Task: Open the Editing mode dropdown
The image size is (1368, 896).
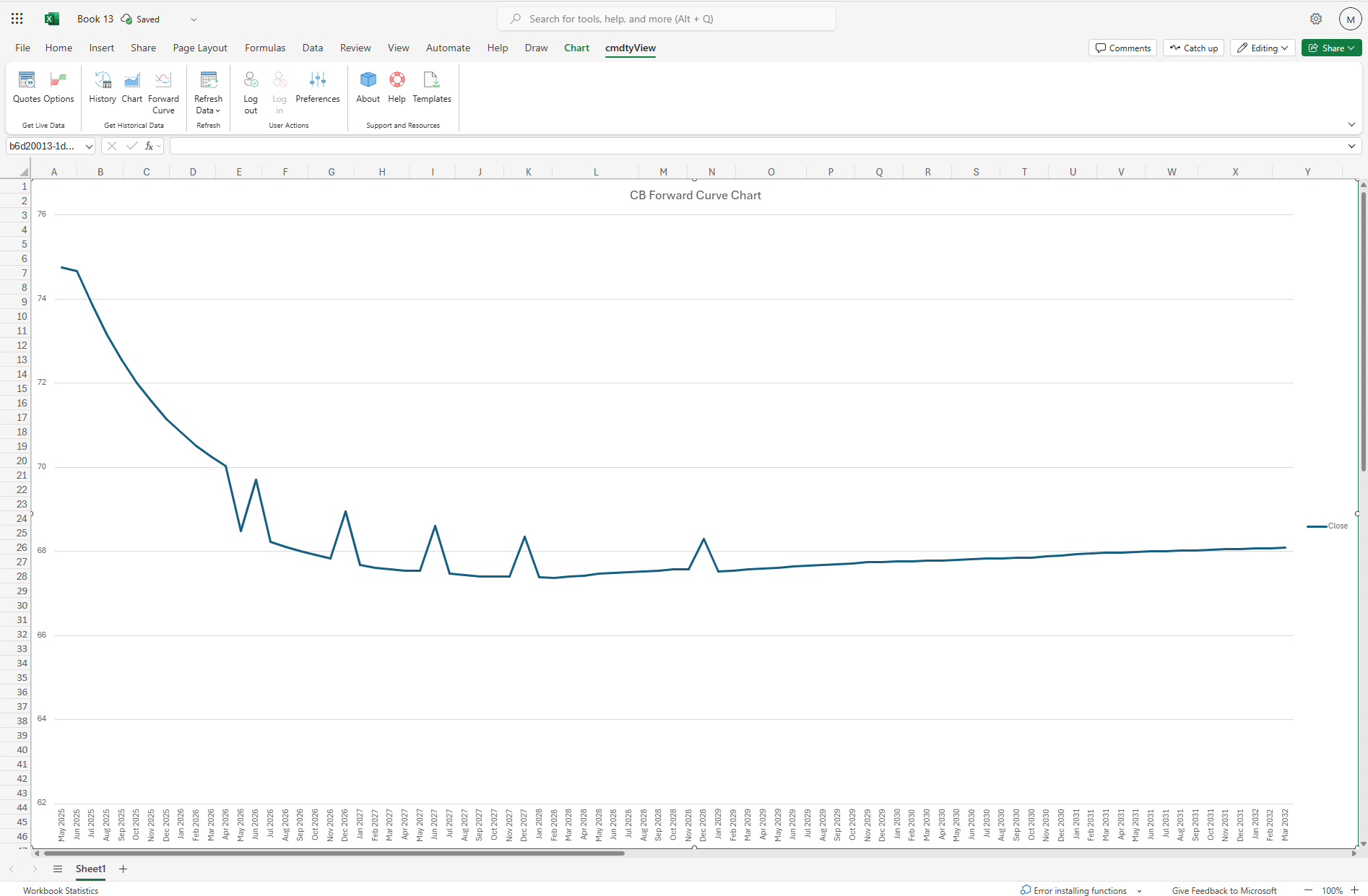Action: coord(1263,48)
